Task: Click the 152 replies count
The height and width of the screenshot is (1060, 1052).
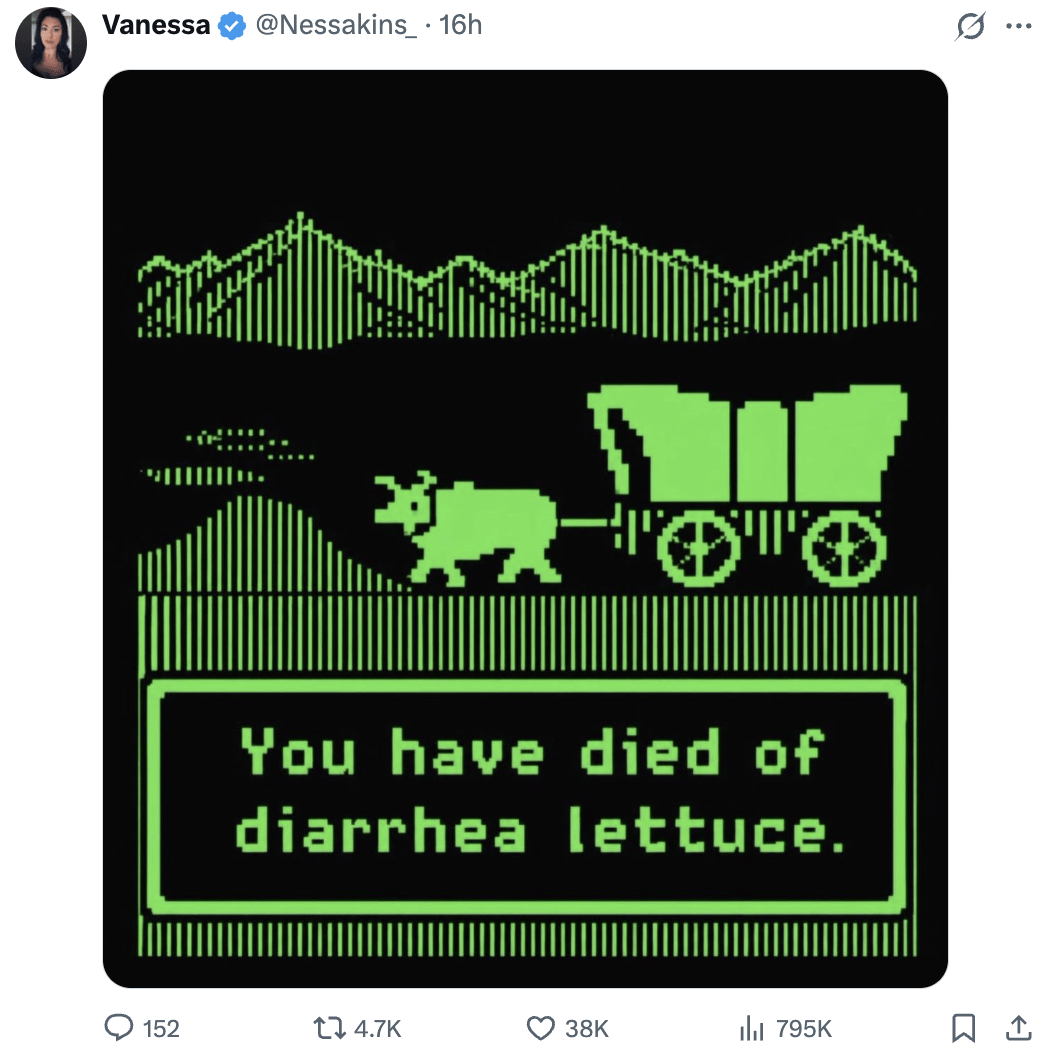Action: (x=161, y=1029)
